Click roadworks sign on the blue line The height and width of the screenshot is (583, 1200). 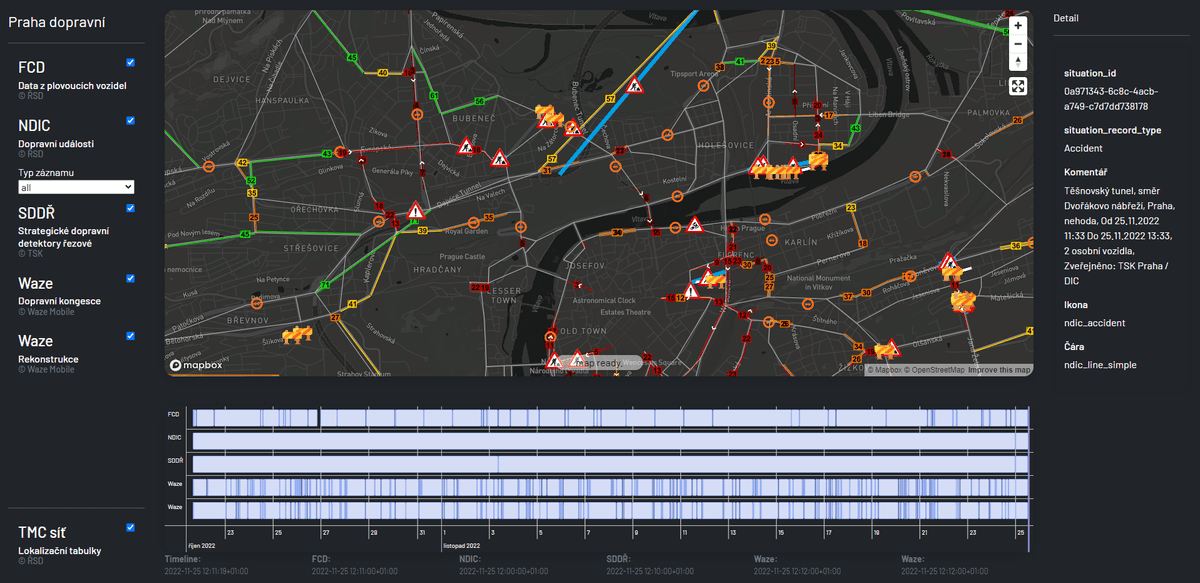(632, 87)
